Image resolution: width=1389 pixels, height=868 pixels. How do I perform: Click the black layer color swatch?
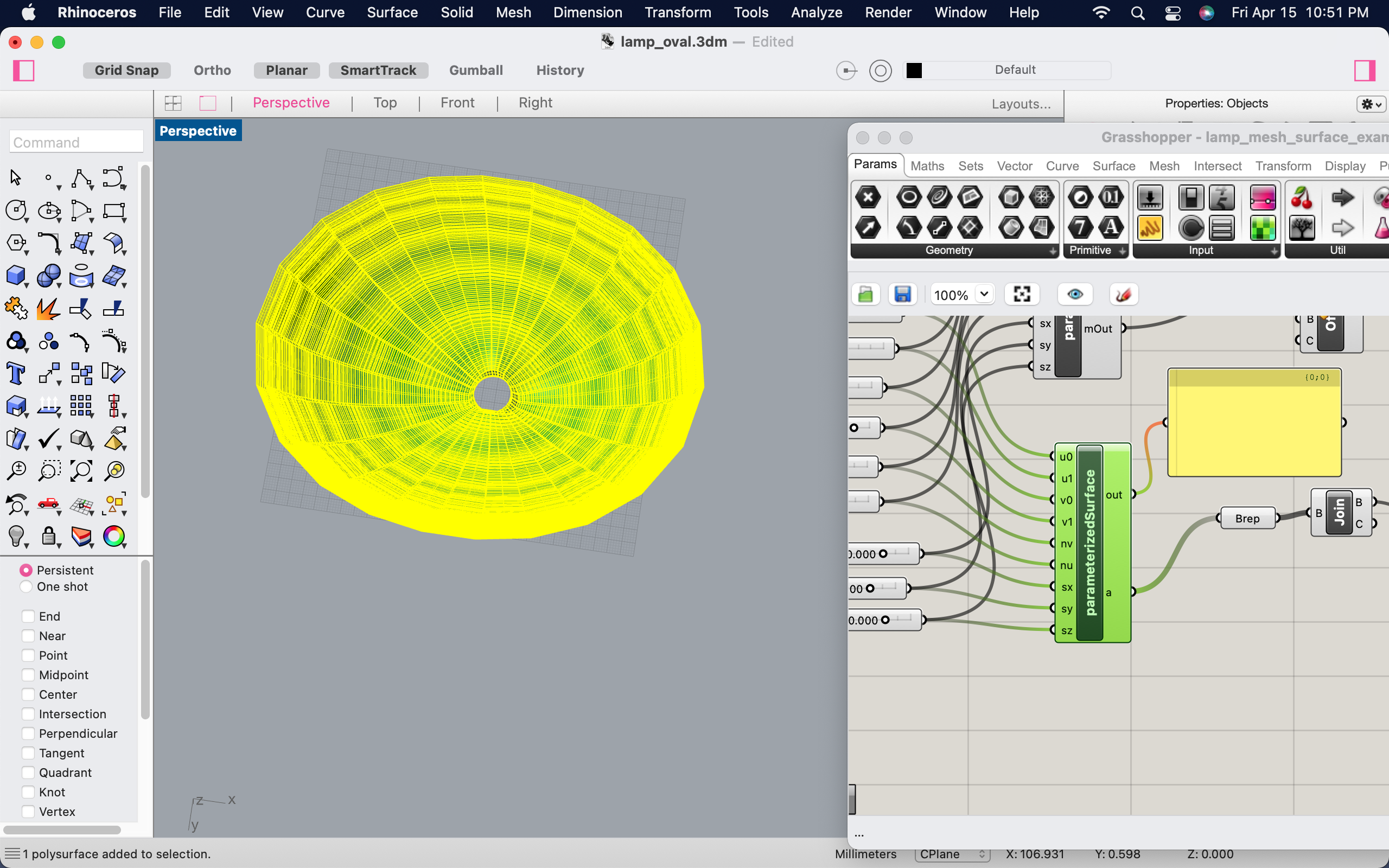pyautogui.click(x=914, y=70)
